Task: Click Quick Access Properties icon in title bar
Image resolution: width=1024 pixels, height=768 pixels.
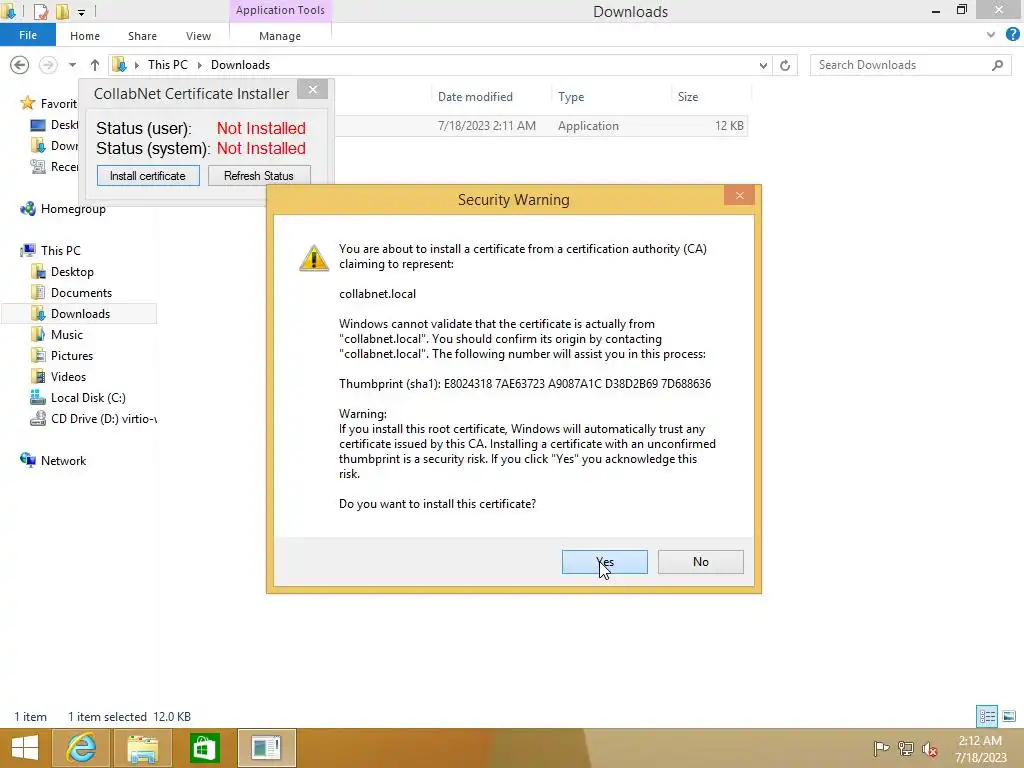Action: pyautogui.click(x=40, y=11)
